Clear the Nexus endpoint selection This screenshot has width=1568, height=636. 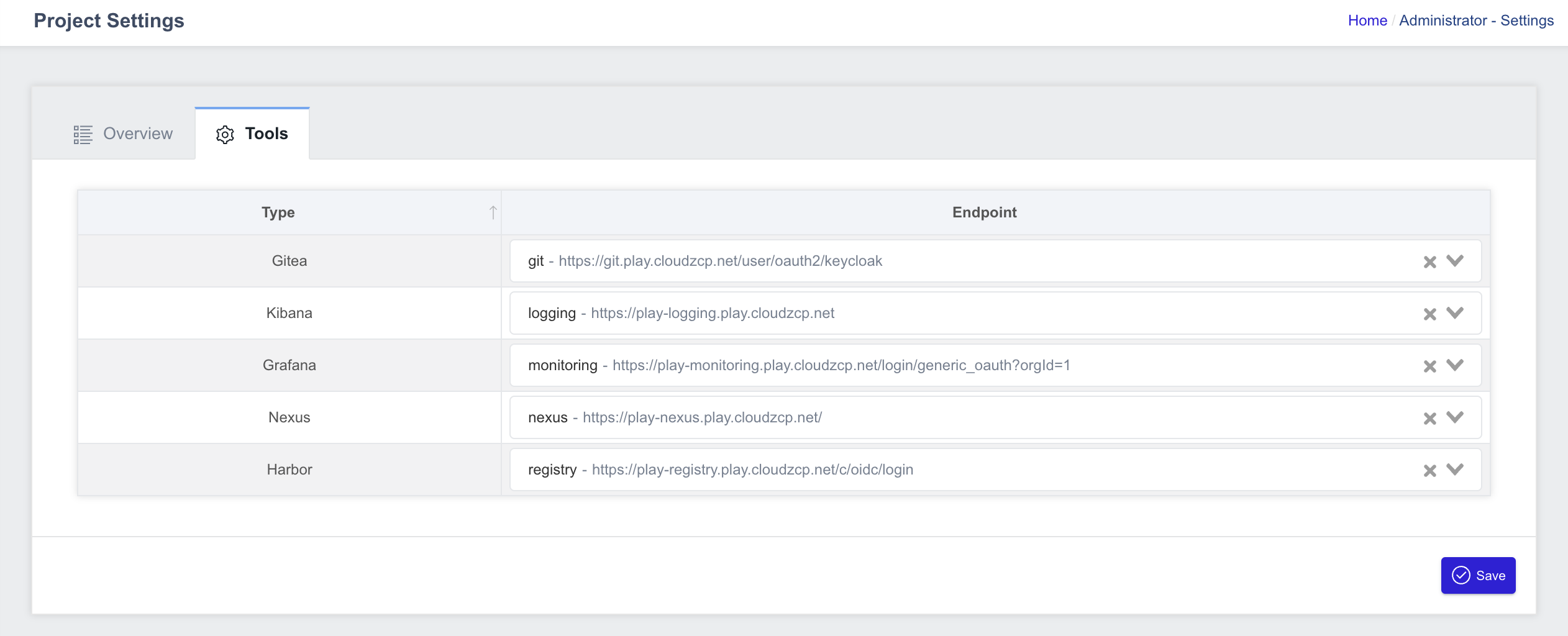1429,419
